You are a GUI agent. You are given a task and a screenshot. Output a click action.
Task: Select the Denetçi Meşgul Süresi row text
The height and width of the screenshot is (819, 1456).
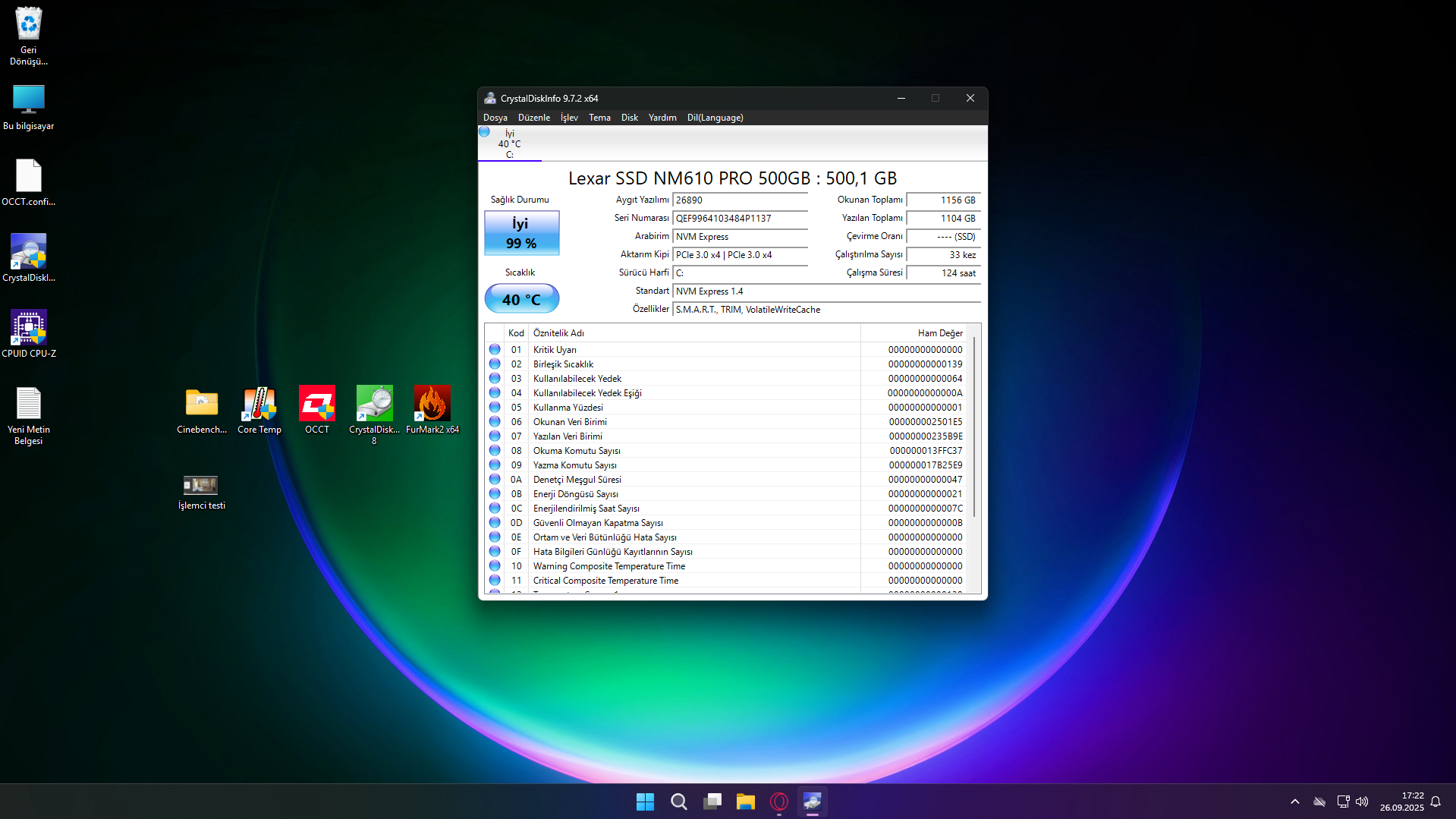click(577, 480)
